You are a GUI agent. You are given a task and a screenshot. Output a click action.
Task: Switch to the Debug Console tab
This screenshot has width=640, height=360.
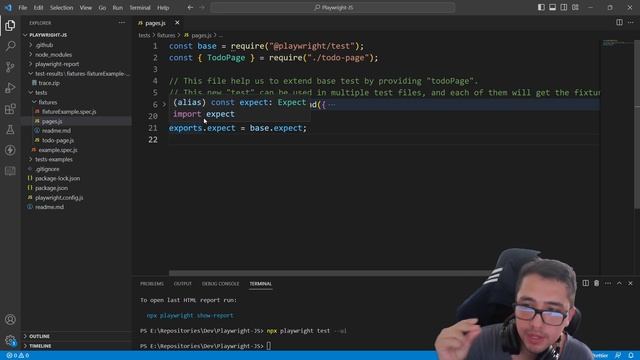pyautogui.click(x=220, y=284)
